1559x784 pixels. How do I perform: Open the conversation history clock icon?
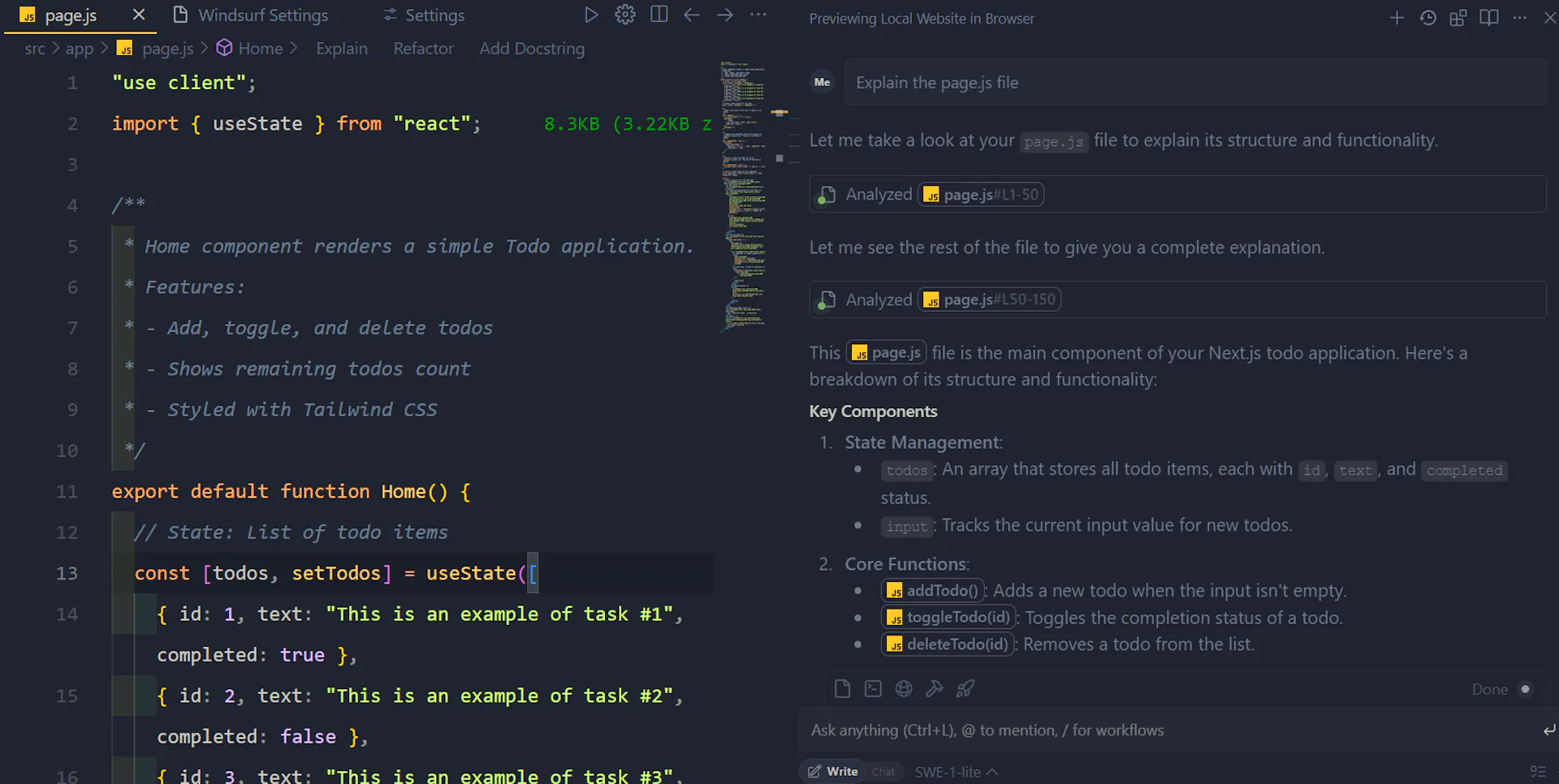(x=1427, y=18)
